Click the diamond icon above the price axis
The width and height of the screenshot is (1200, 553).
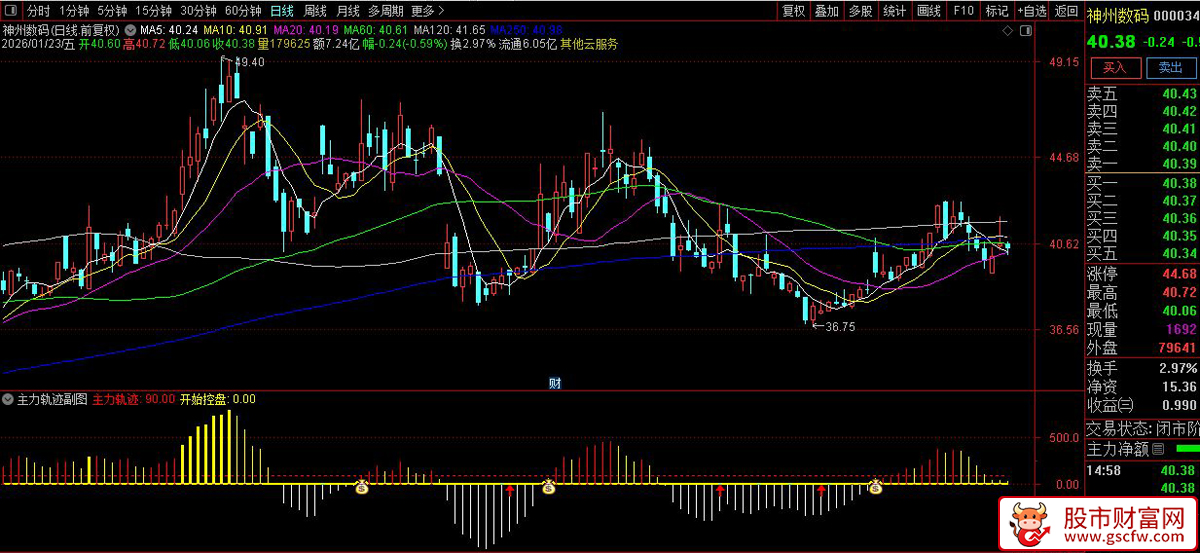1009,31
